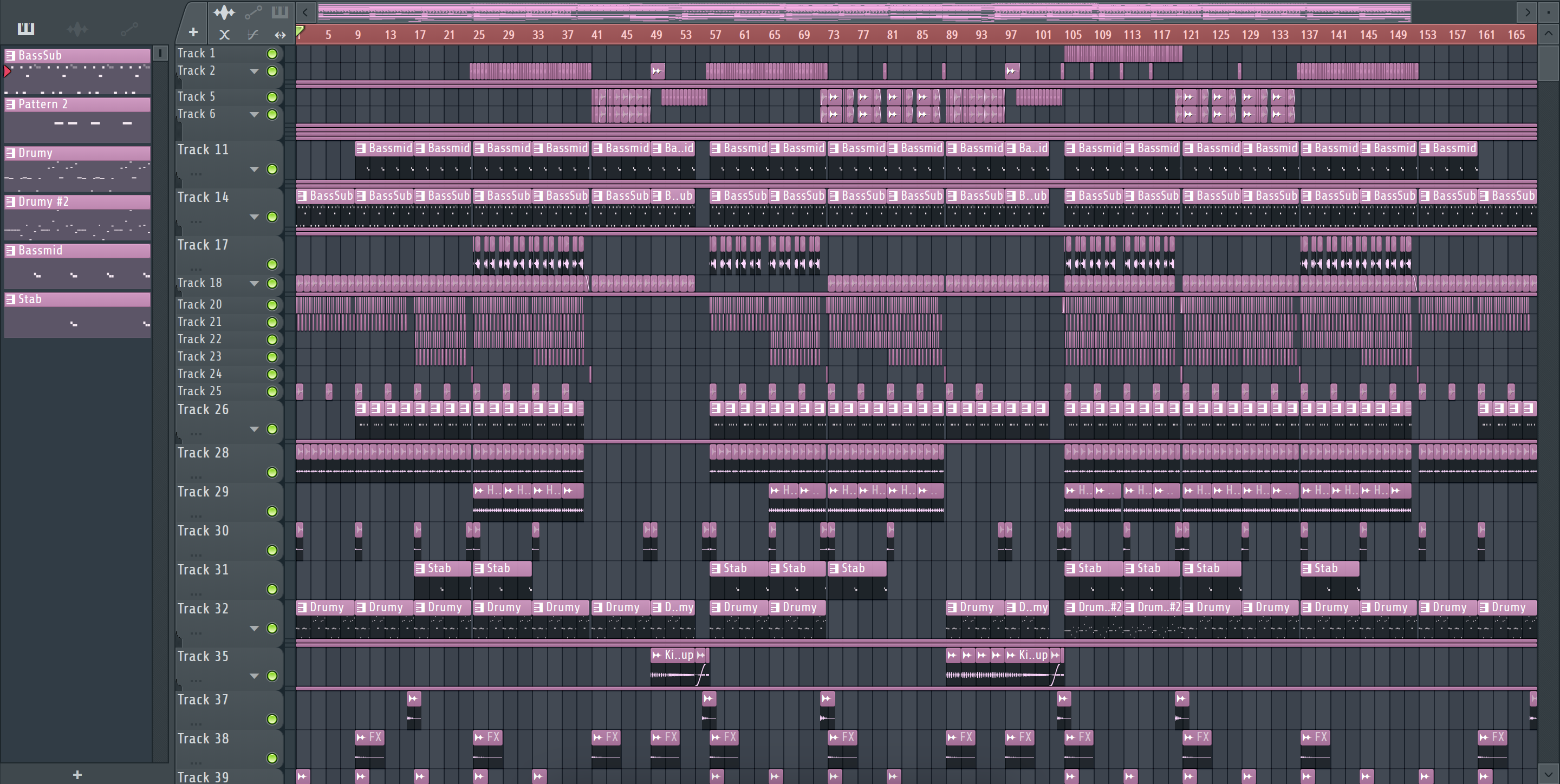Click the pattern icon of Stab in picker
Viewport: 1560px width, 784px height.
tap(10, 299)
